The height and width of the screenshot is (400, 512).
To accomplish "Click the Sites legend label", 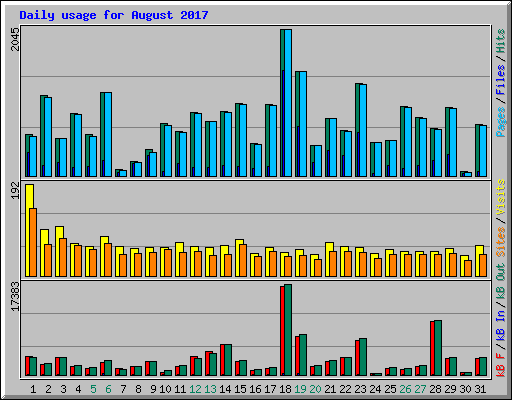I will 500,242.
